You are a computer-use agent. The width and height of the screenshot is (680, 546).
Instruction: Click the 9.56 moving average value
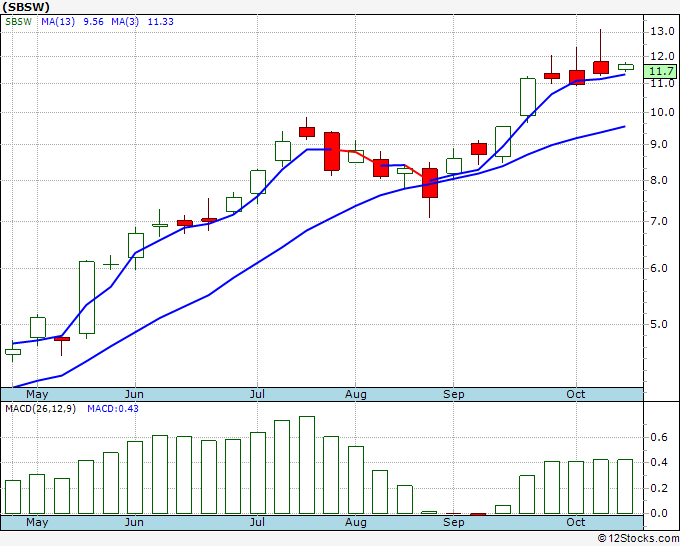coord(93,22)
